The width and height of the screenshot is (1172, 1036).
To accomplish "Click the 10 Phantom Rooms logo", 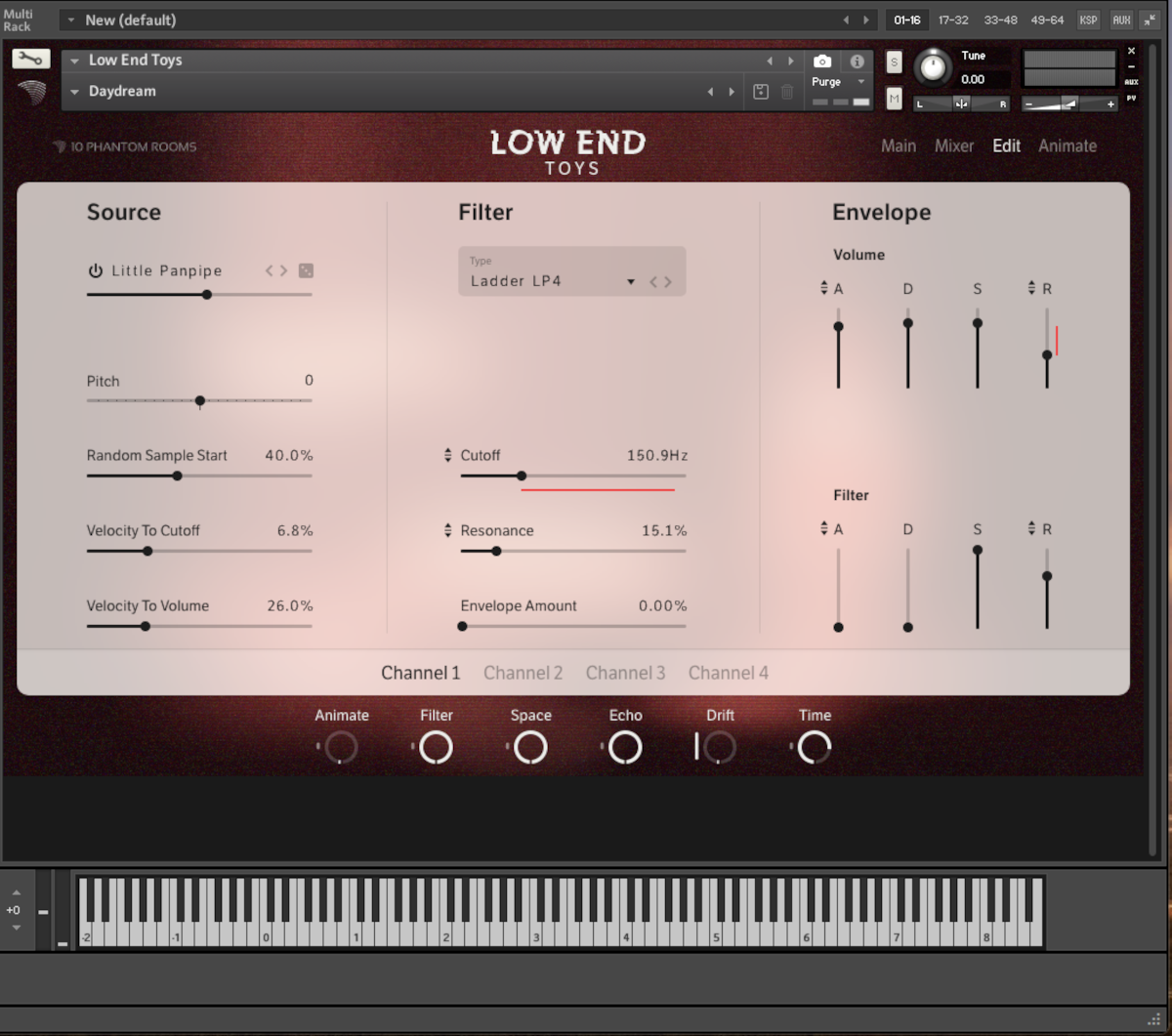I will tap(124, 146).
